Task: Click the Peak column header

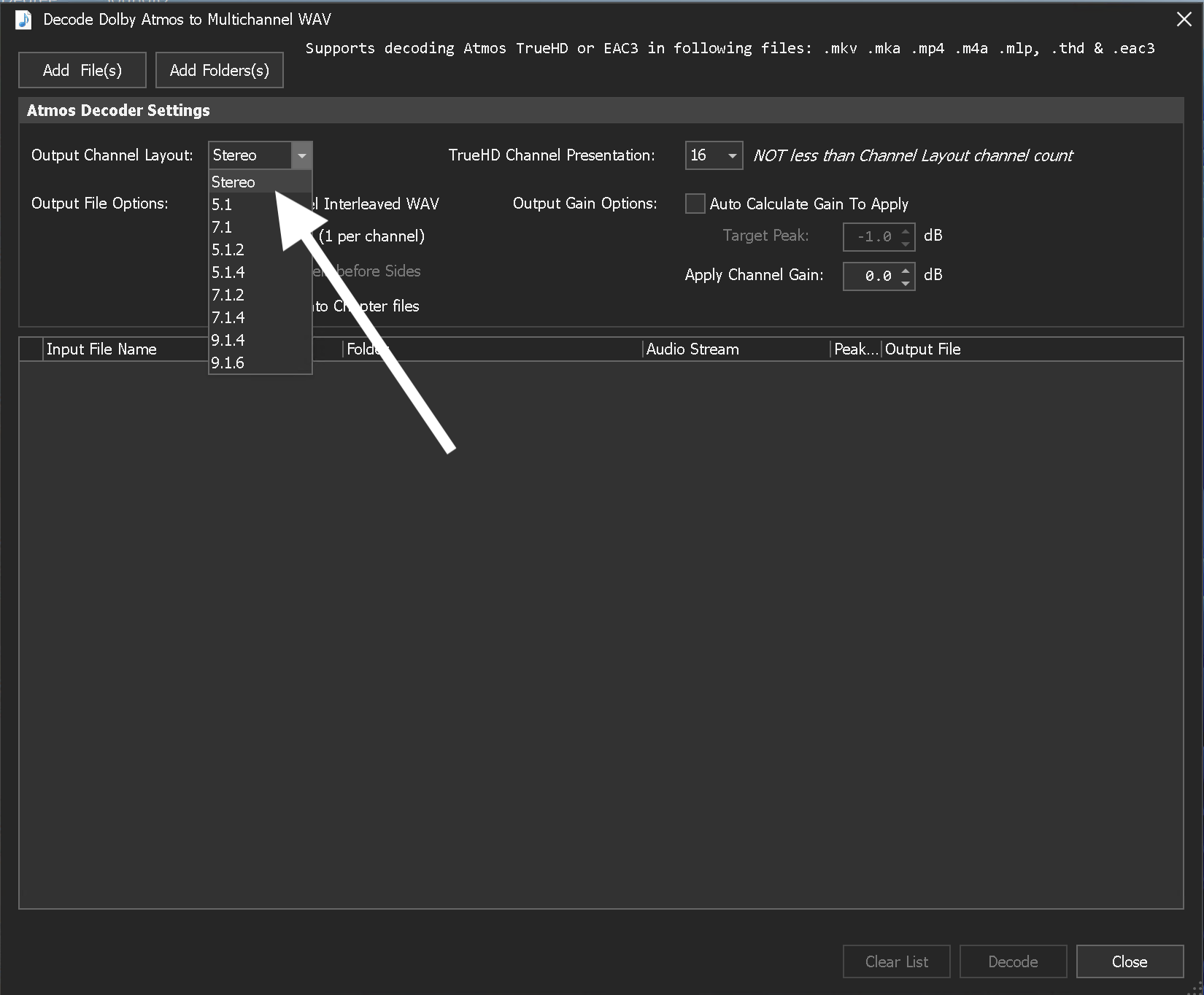Action: pyautogui.click(x=856, y=349)
